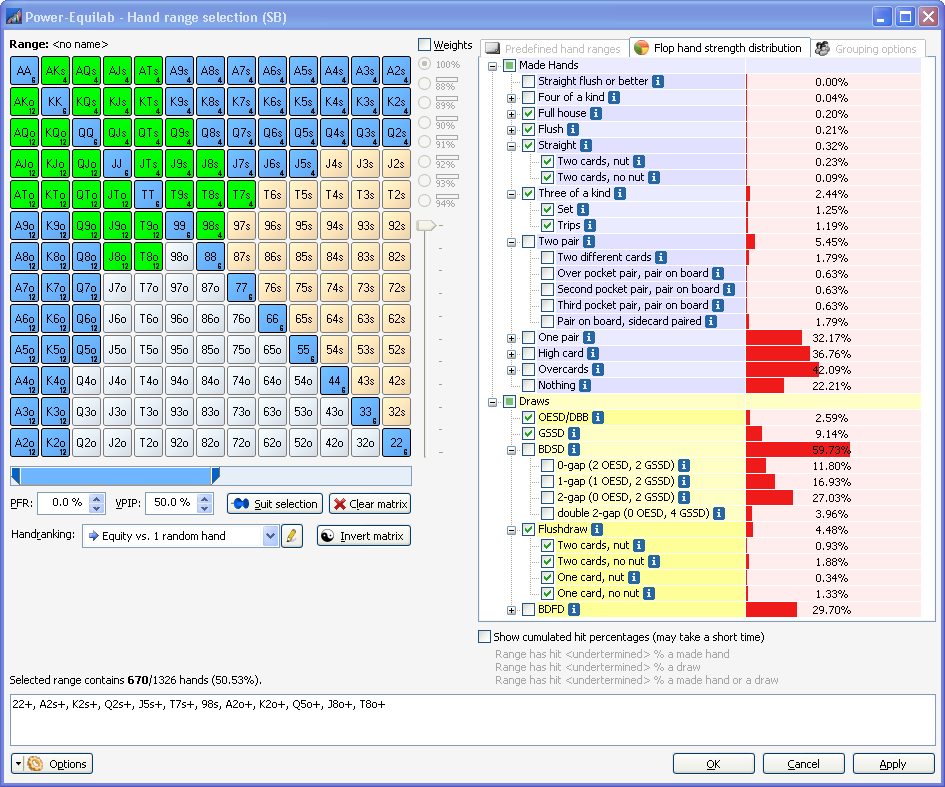Open the Grouping options tab
The height and width of the screenshot is (787, 945).
pos(867,48)
